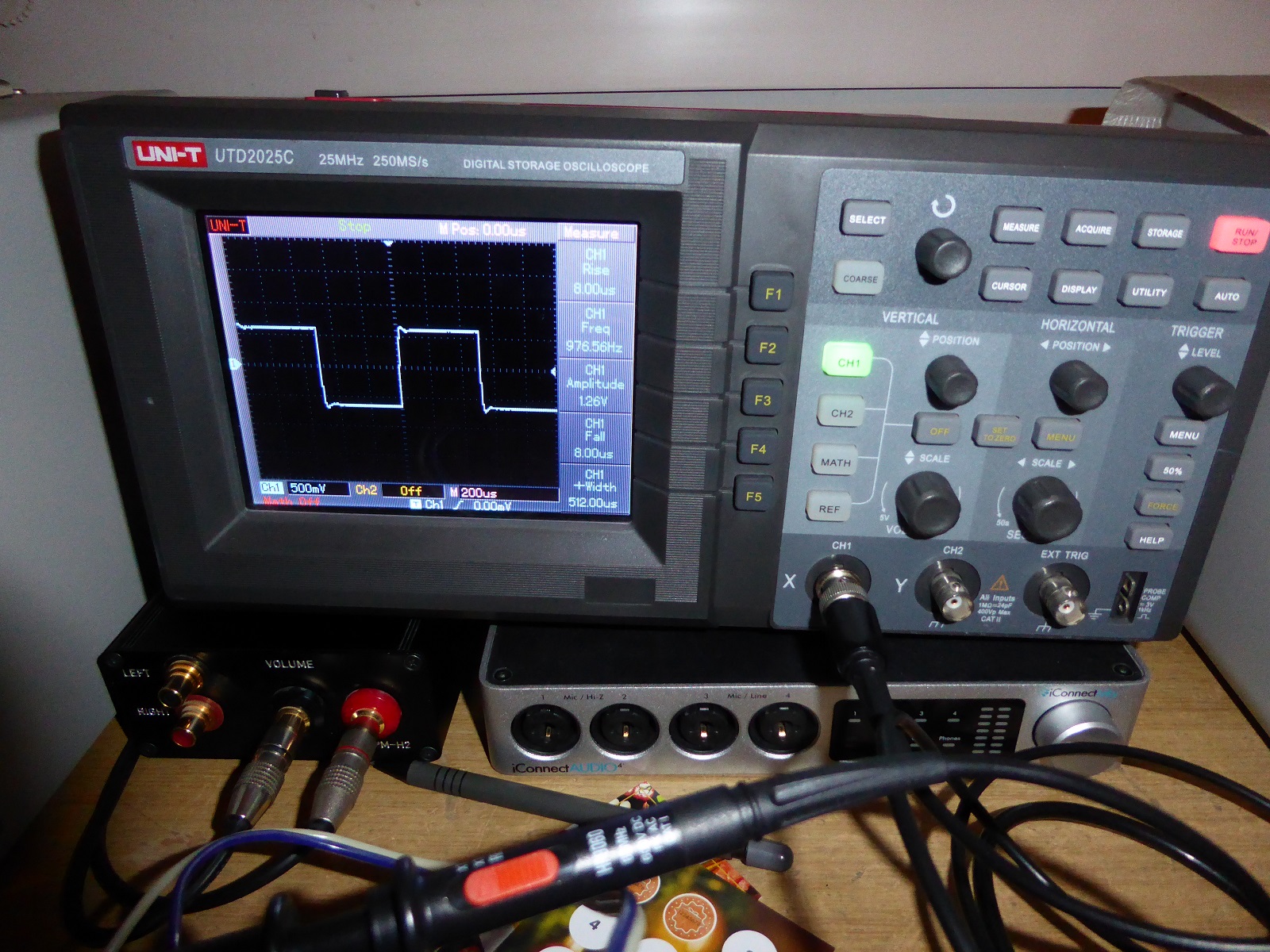Tap the orange channel OFF button
Screen dimensions: 1270x952
pos(939,431)
